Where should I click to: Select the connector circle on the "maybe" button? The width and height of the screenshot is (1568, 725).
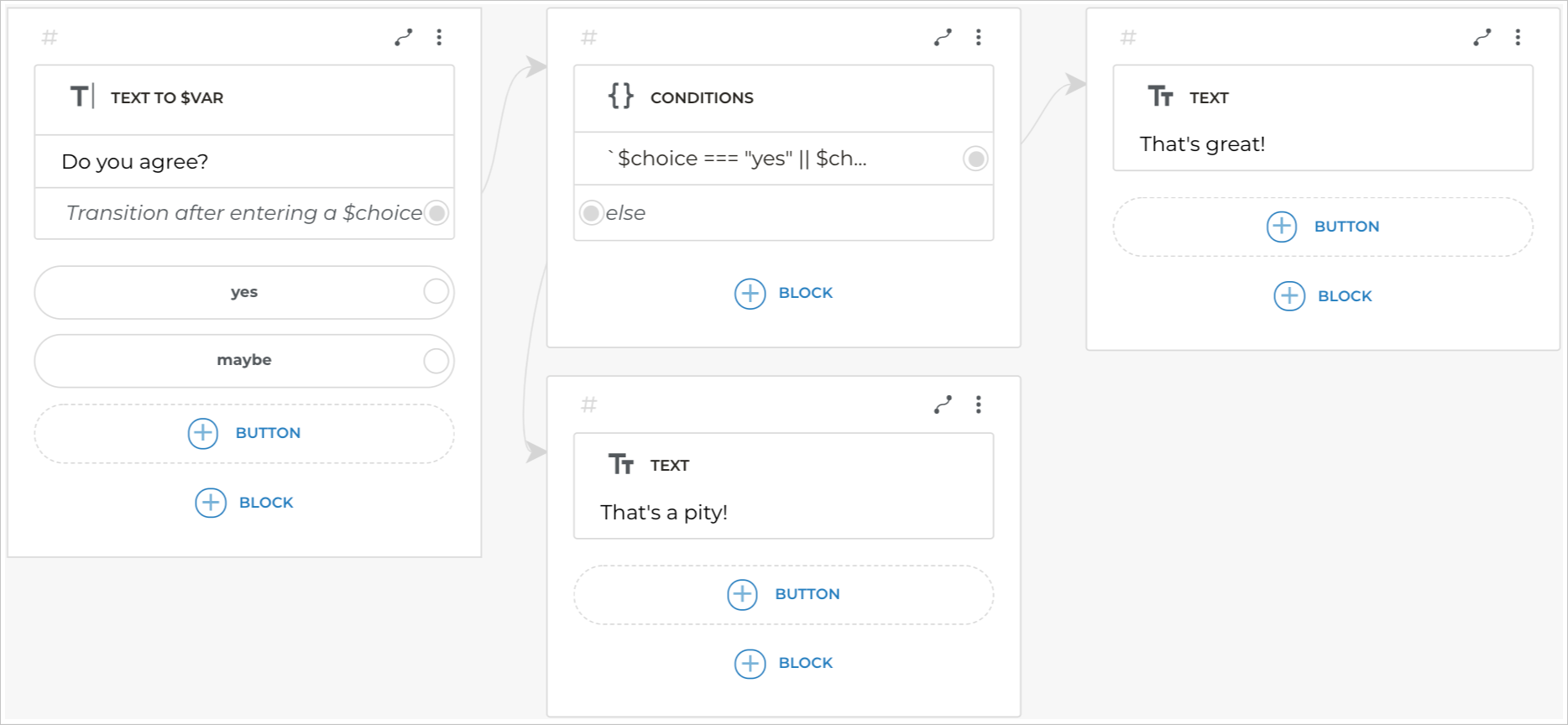[x=436, y=361]
